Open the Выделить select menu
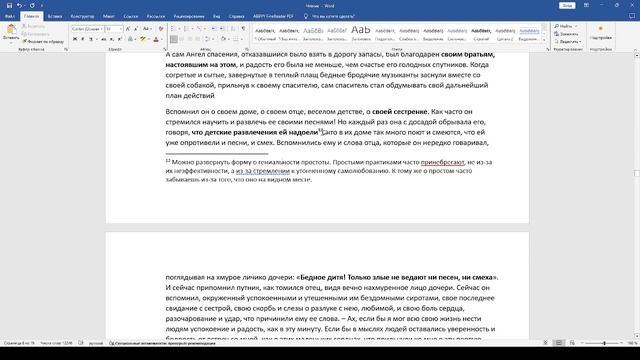640x360 pixels. (x=567, y=42)
